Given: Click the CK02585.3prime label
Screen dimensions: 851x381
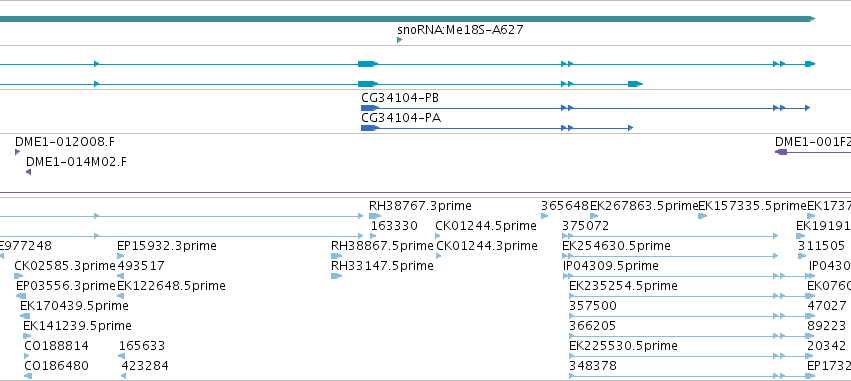Looking at the screenshot, I should (65, 266).
